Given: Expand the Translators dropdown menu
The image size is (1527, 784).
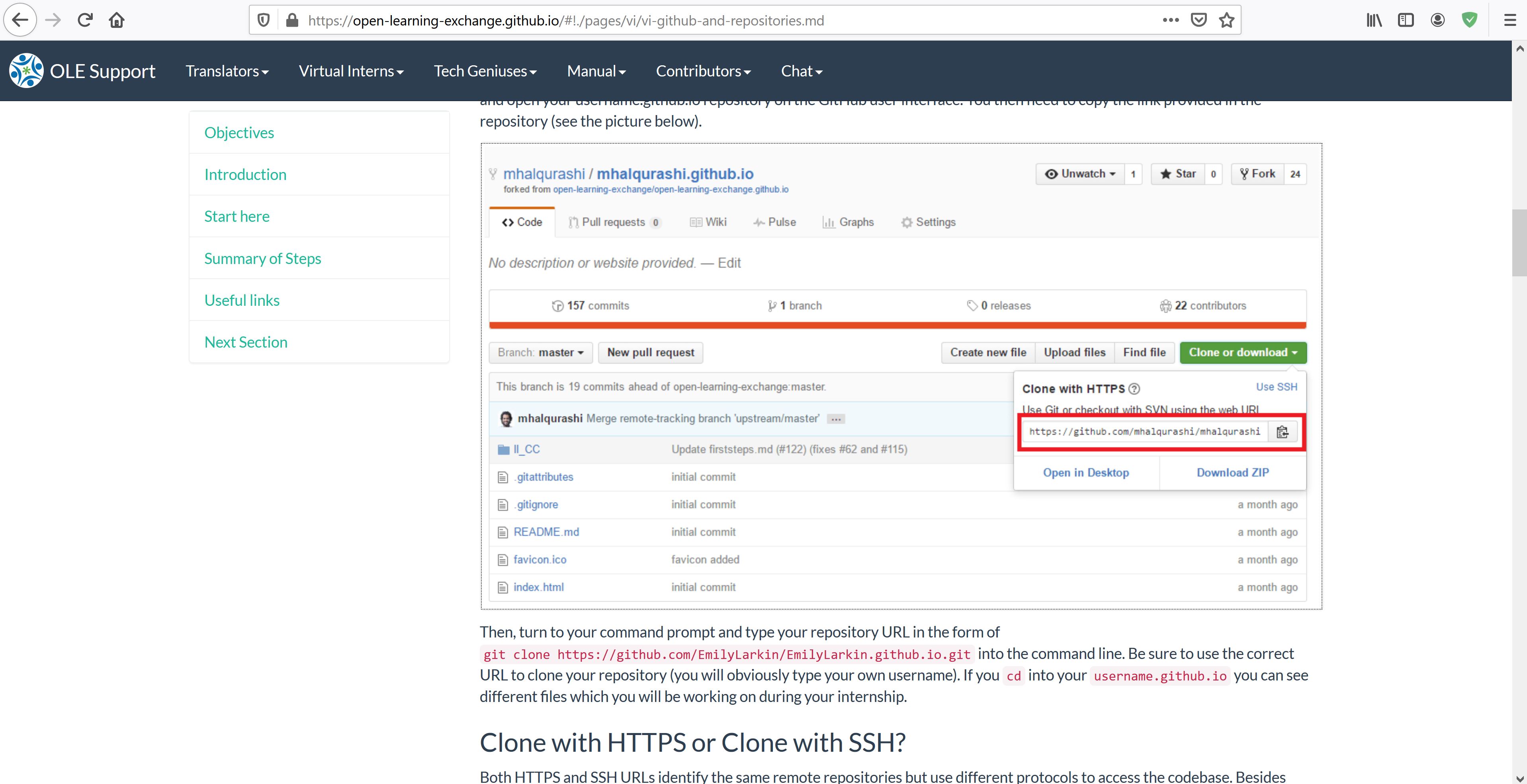Looking at the screenshot, I should pos(227,71).
